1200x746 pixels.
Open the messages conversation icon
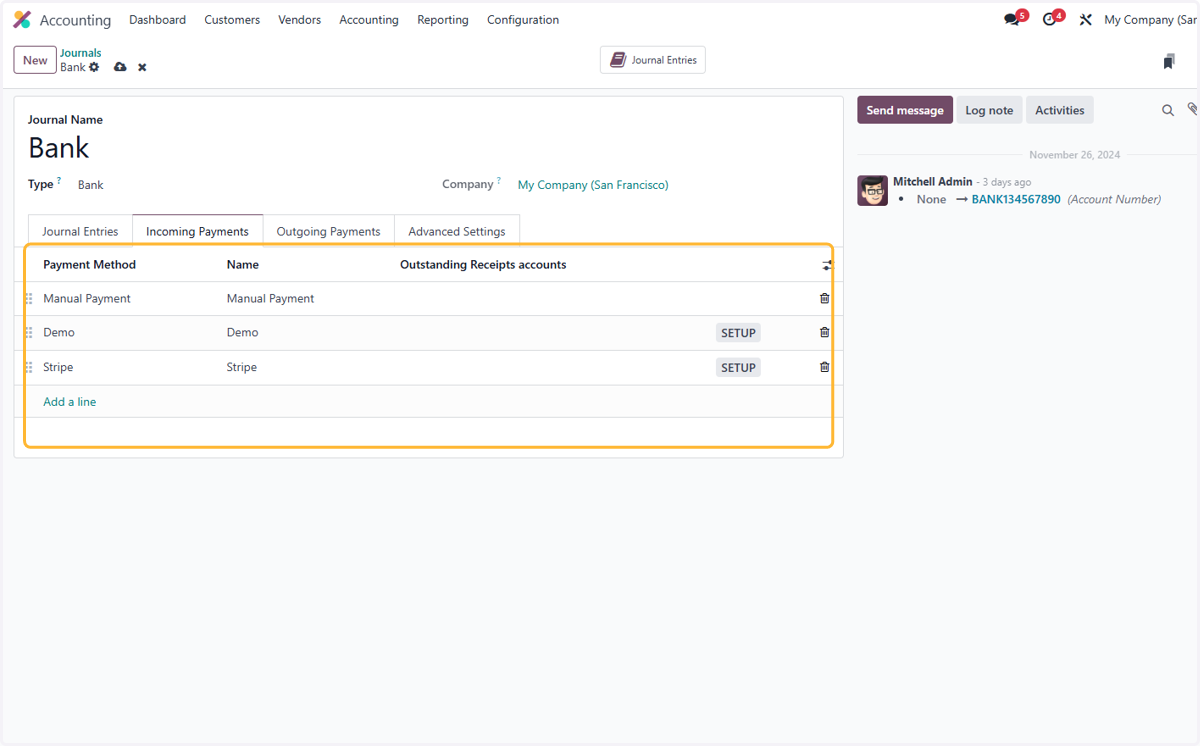(1012, 20)
